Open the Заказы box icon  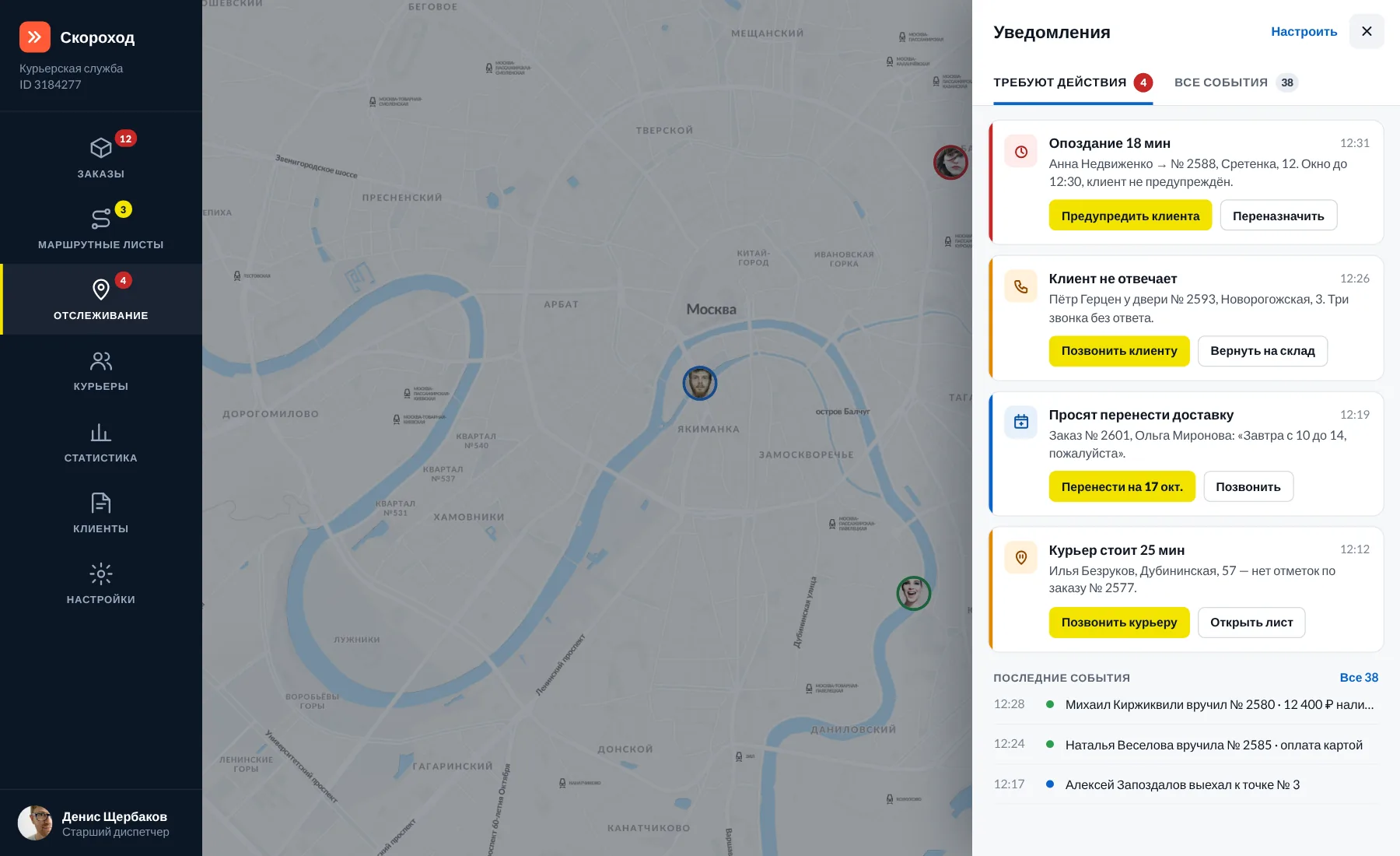[x=101, y=148]
